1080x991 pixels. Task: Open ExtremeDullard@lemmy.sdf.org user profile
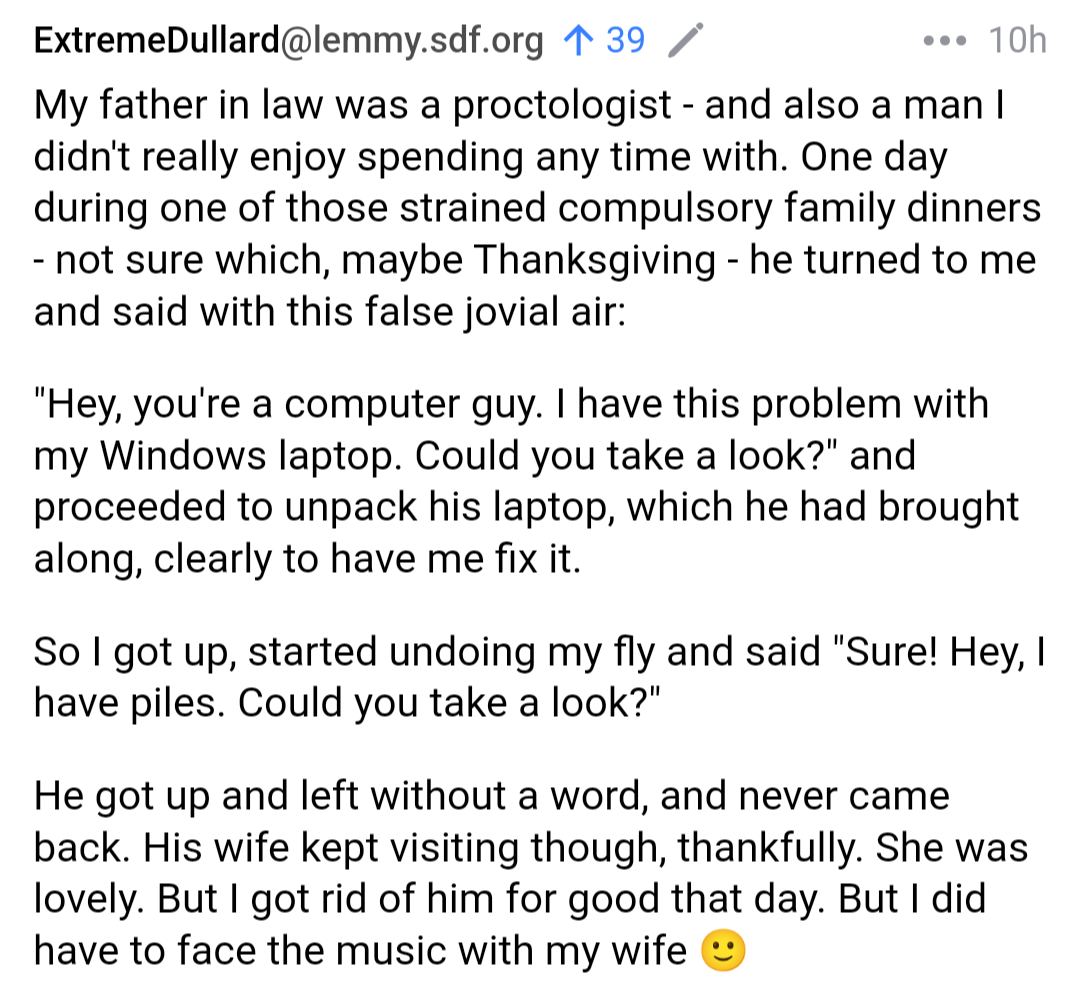[289, 40]
